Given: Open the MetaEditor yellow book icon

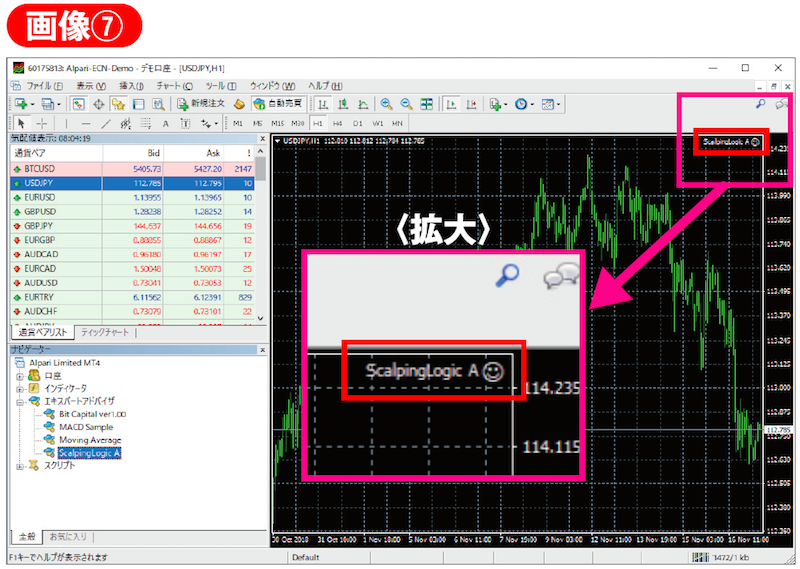Looking at the screenshot, I should tap(239, 104).
